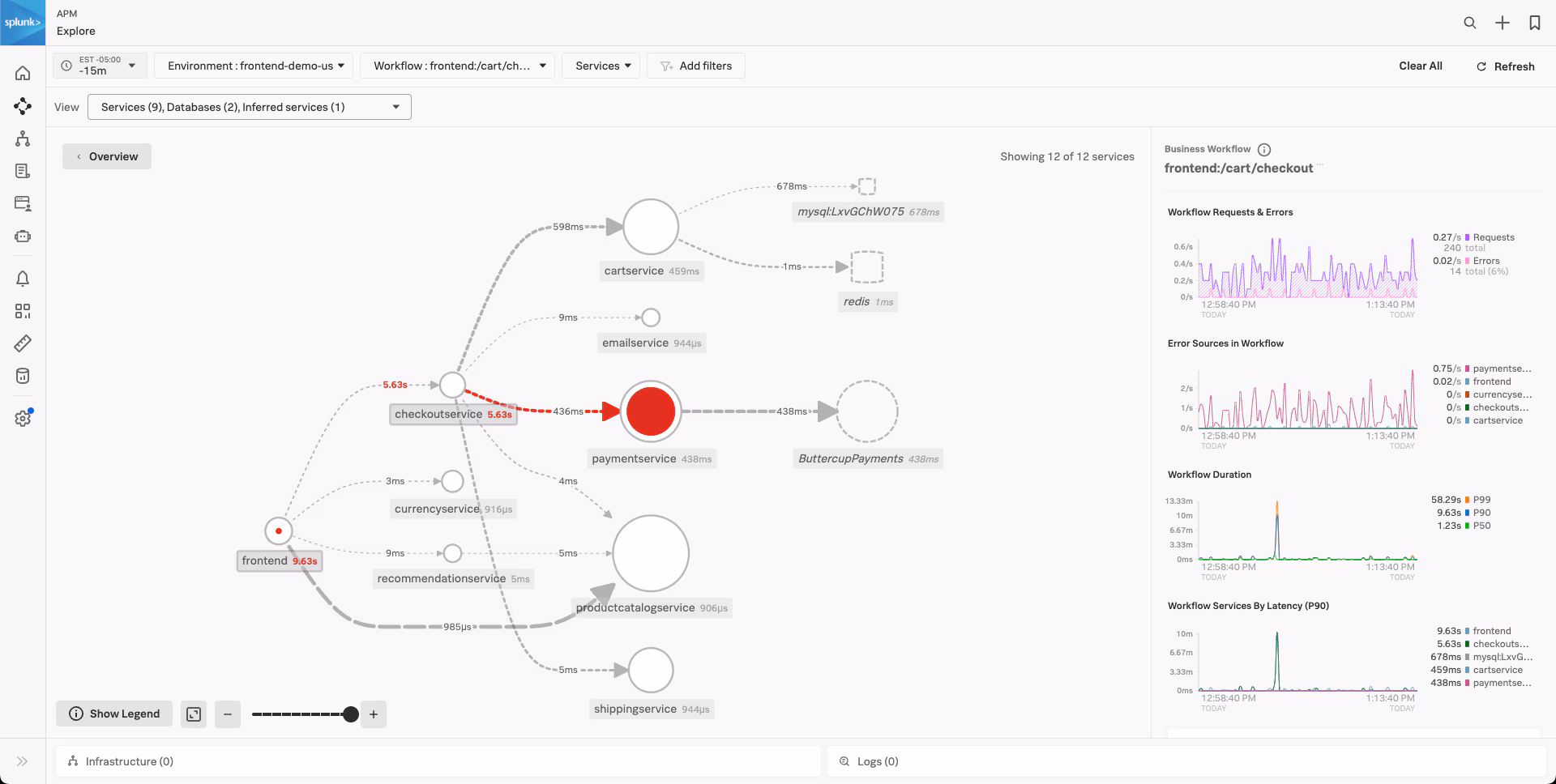Expand the left sidebar with double chevron

pyautogui.click(x=23, y=761)
